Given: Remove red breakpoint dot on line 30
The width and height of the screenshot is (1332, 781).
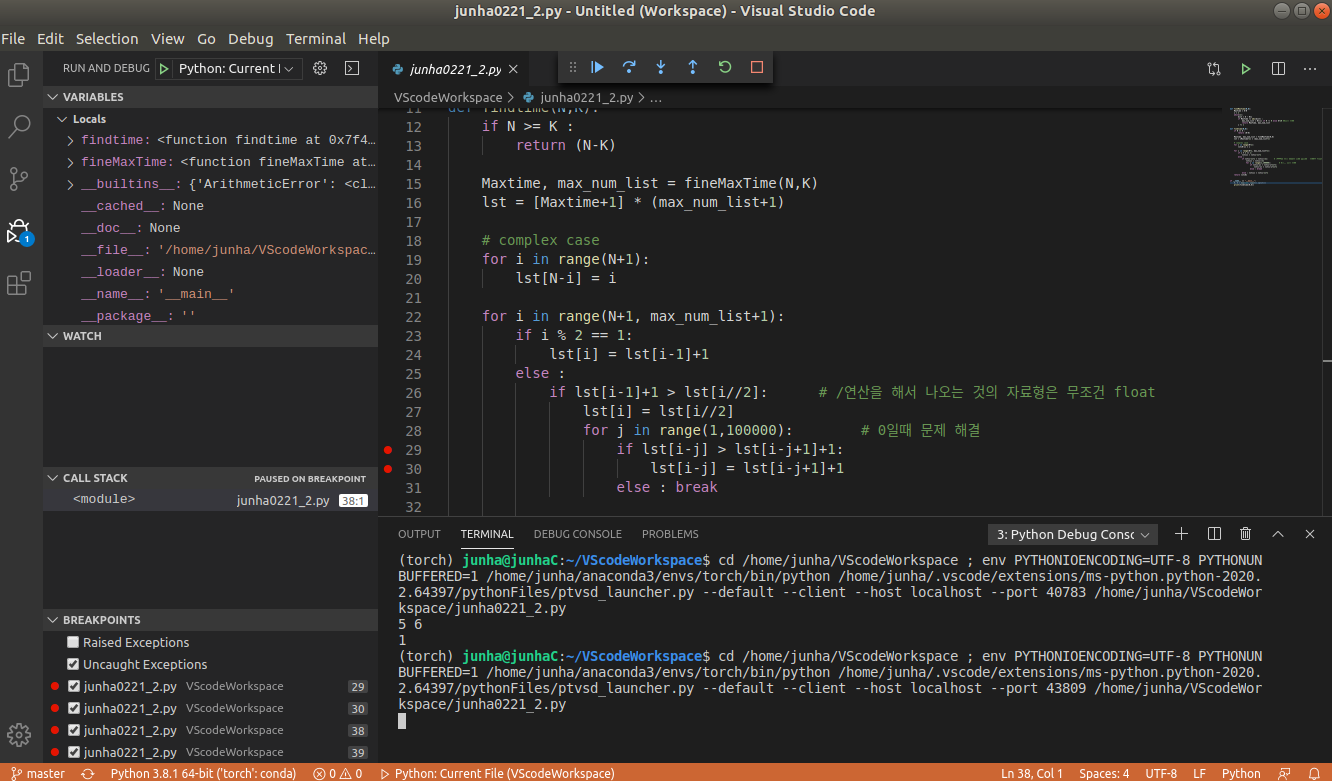Looking at the screenshot, I should 388,469.
